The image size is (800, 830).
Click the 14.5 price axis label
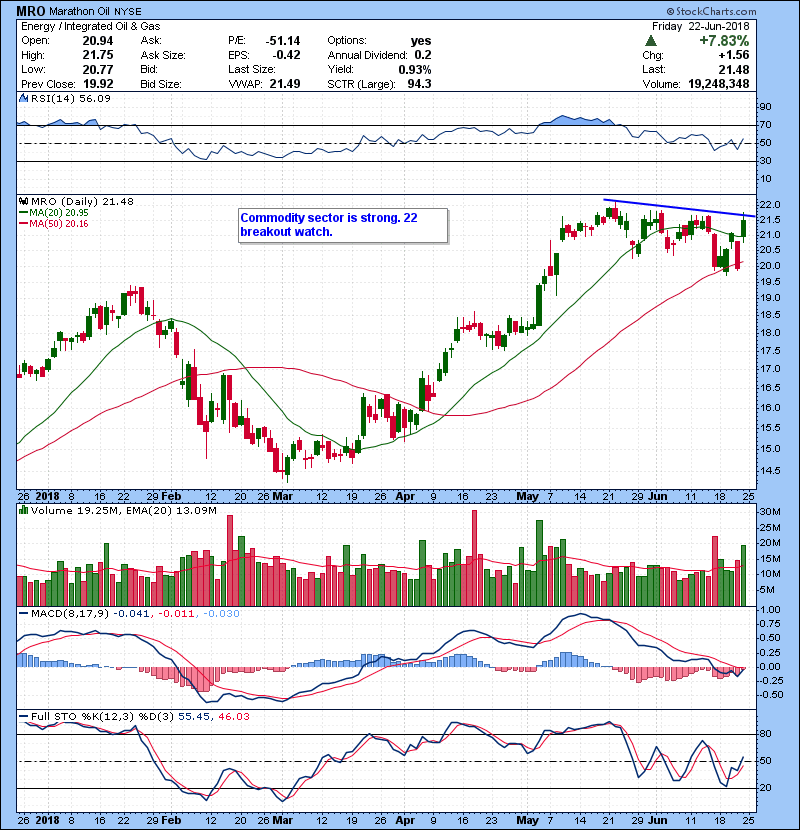(770, 471)
